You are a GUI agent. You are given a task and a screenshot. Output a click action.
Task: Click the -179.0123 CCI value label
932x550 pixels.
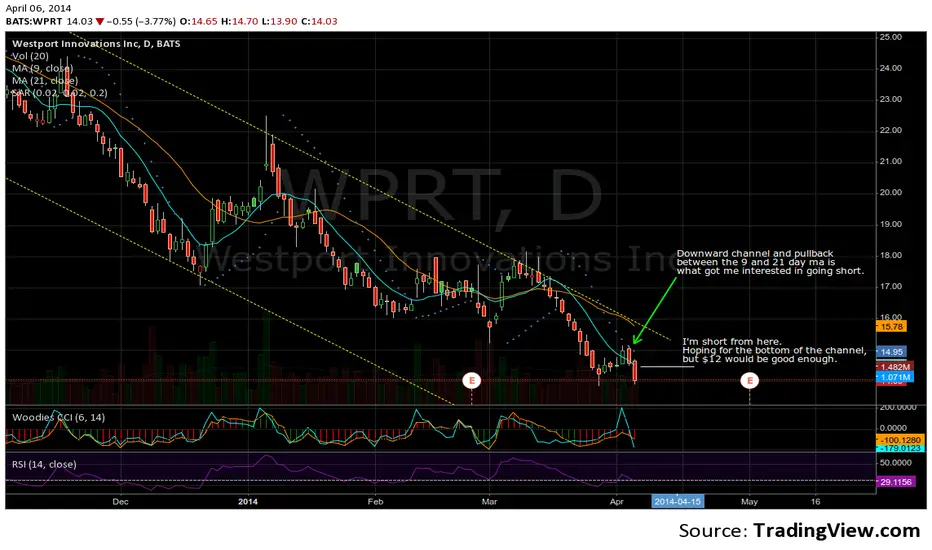point(900,448)
